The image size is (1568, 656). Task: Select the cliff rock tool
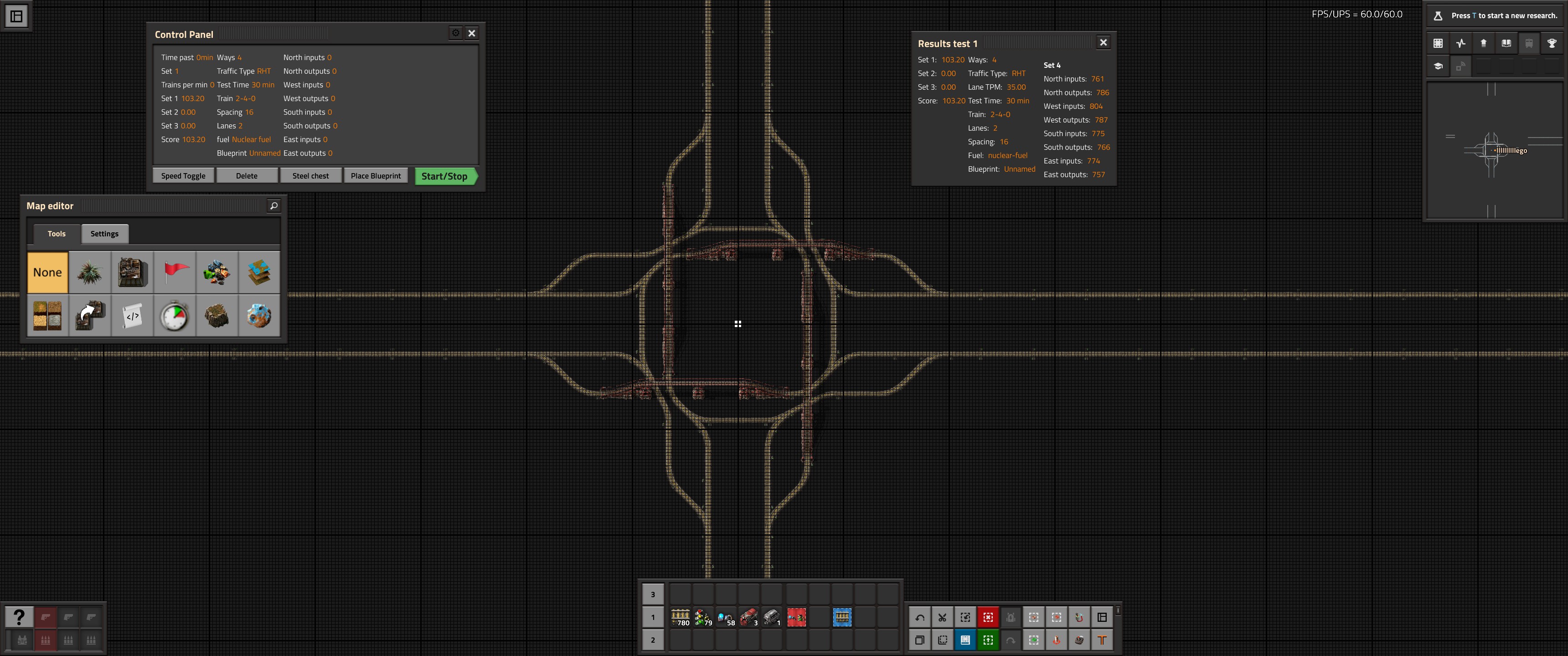pos(217,315)
